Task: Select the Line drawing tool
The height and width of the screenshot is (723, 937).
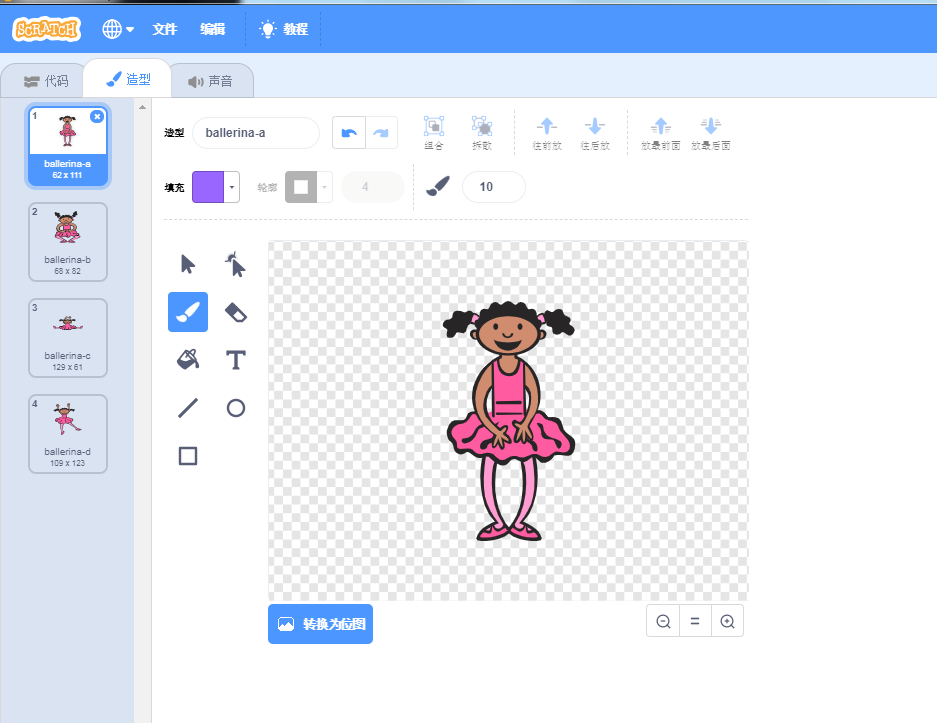Action: pyautogui.click(x=188, y=408)
